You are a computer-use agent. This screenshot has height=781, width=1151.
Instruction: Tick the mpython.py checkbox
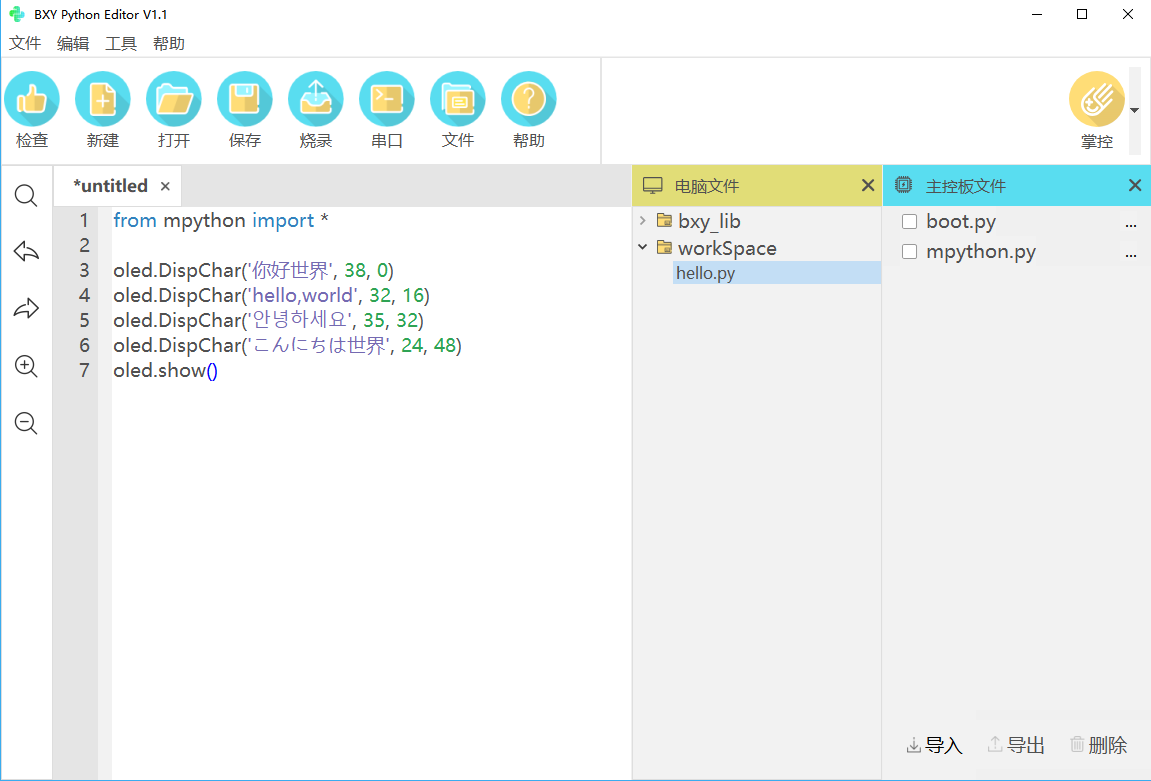click(909, 252)
